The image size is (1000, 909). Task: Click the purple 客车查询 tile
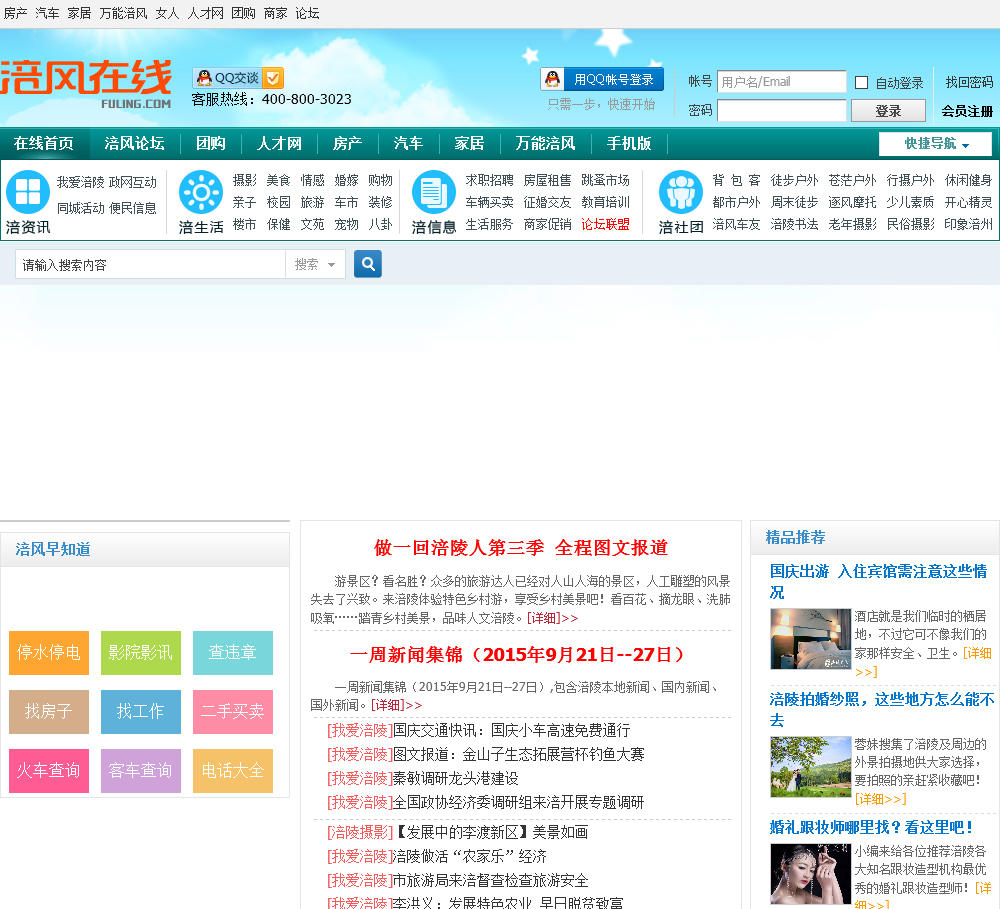[x=140, y=771]
